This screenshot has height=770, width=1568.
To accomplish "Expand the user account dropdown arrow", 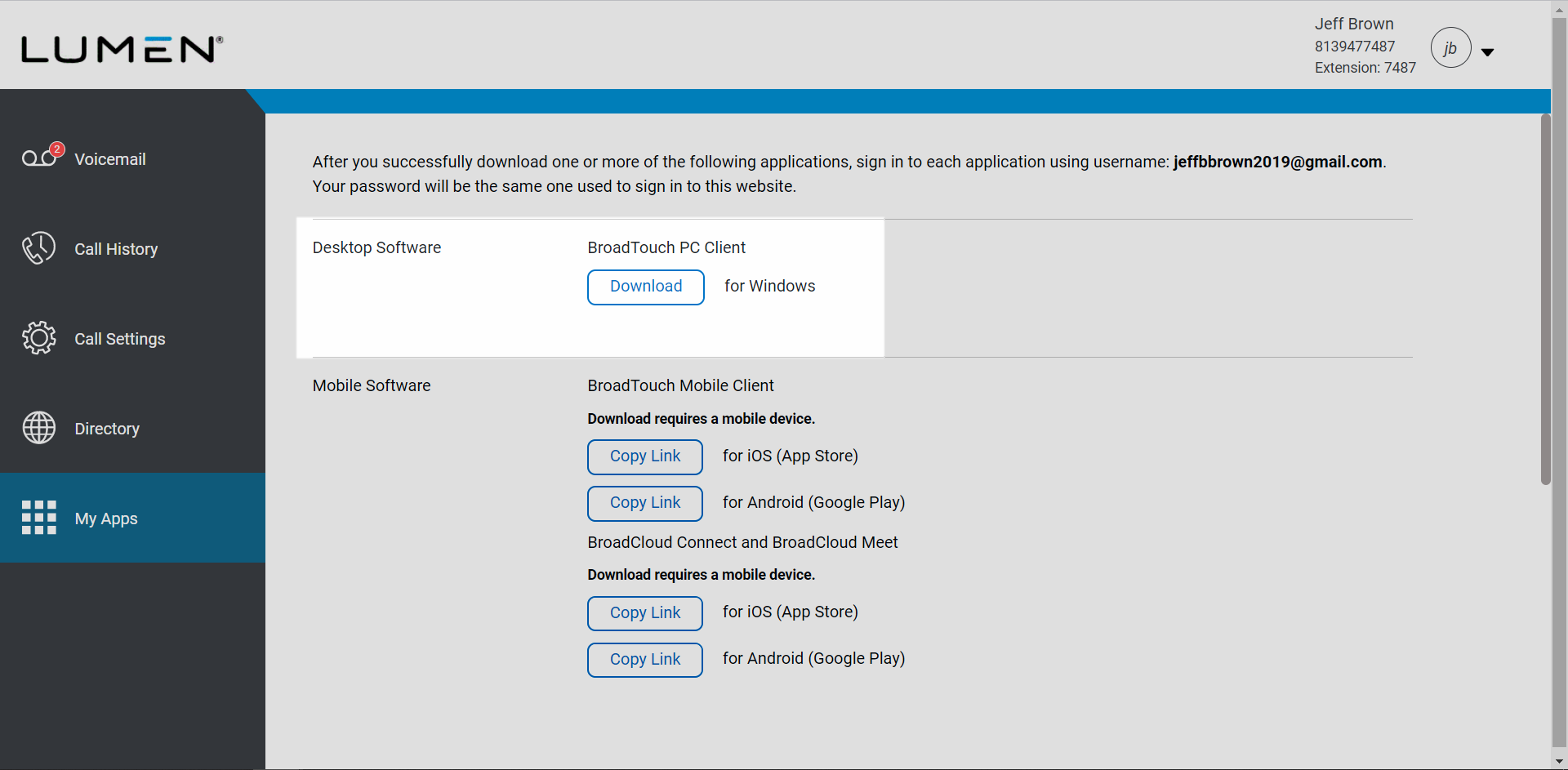I will 1488,52.
